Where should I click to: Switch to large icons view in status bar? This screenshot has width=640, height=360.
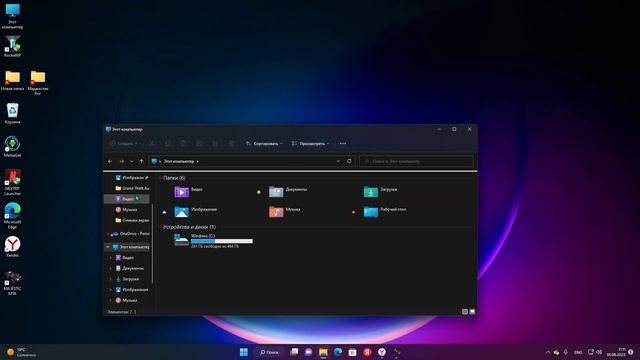click(x=472, y=312)
